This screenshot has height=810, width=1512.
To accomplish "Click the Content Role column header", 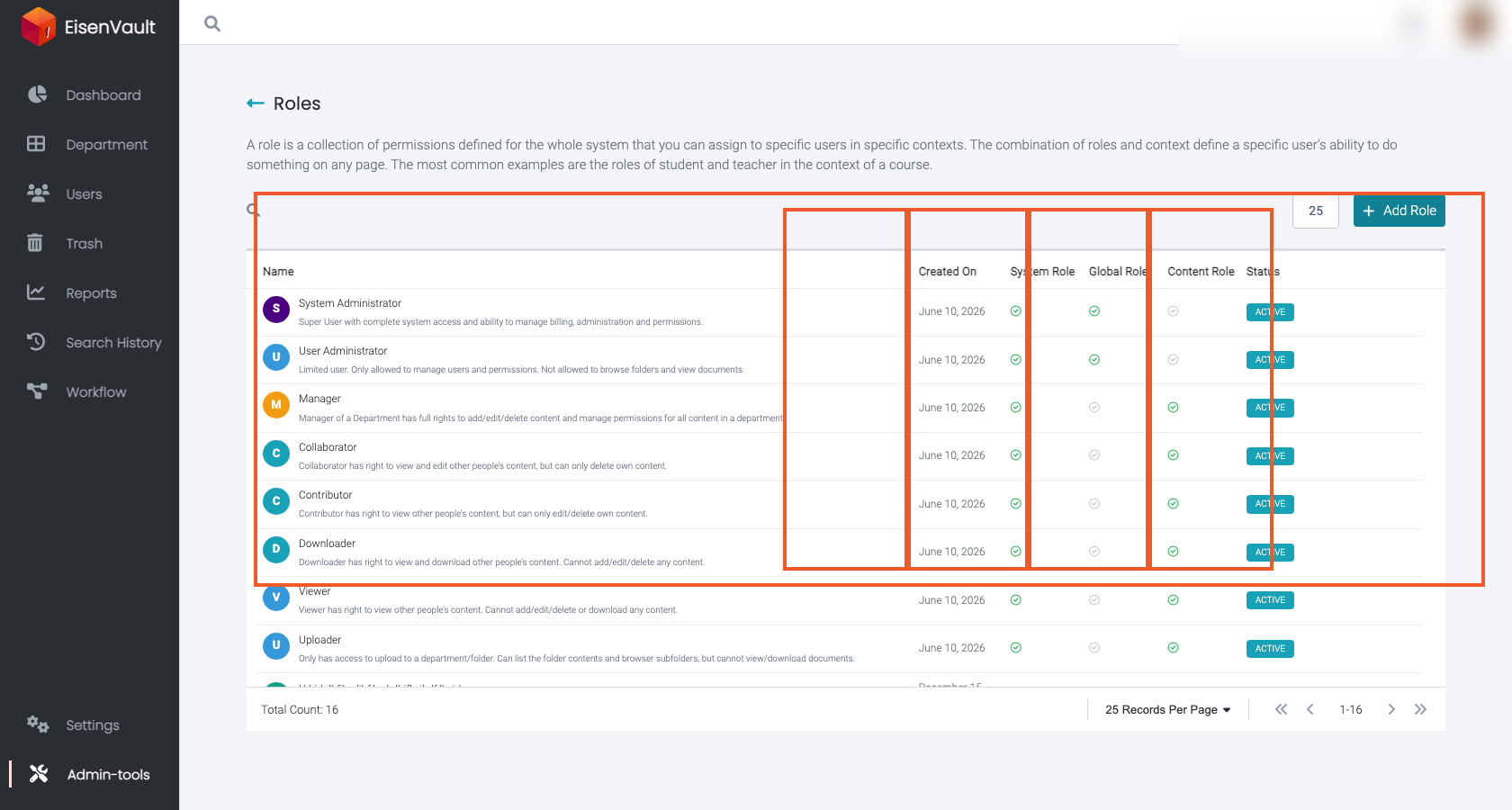I will coord(1201,272).
